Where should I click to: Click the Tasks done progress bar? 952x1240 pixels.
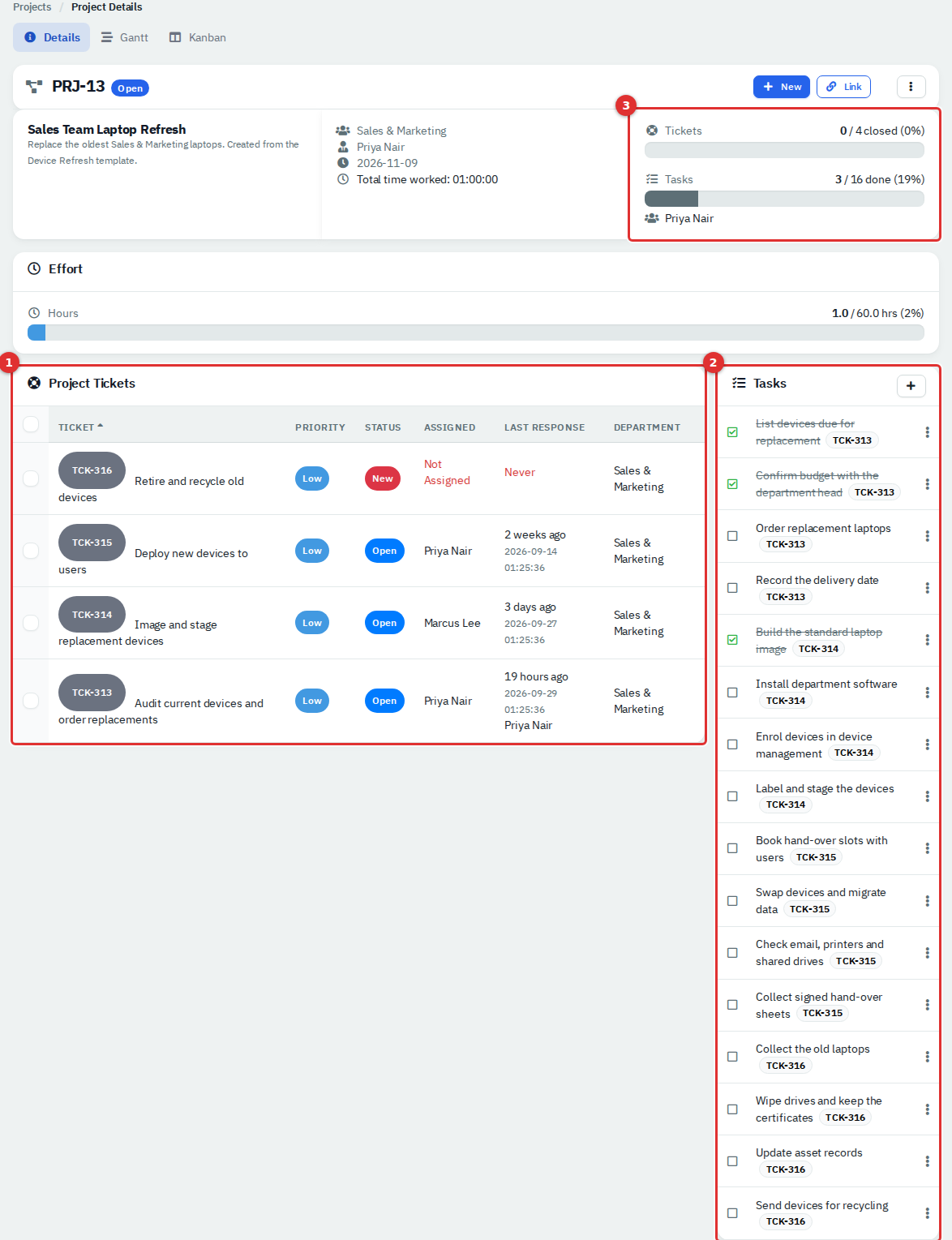click(784, 199)
